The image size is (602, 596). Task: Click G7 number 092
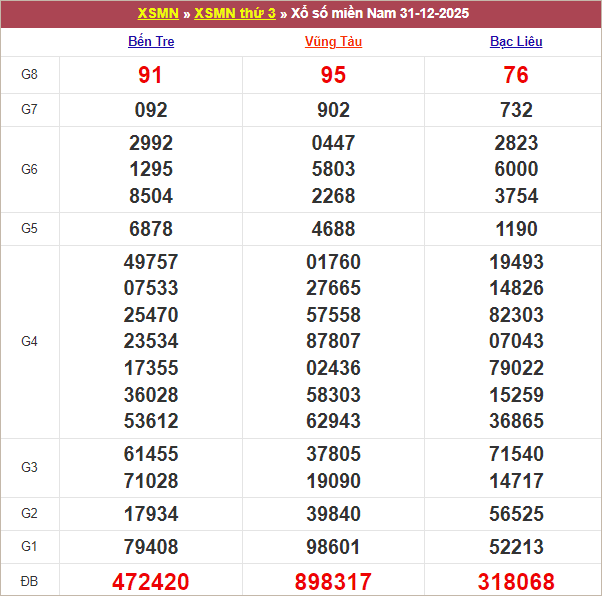point(151,110)
